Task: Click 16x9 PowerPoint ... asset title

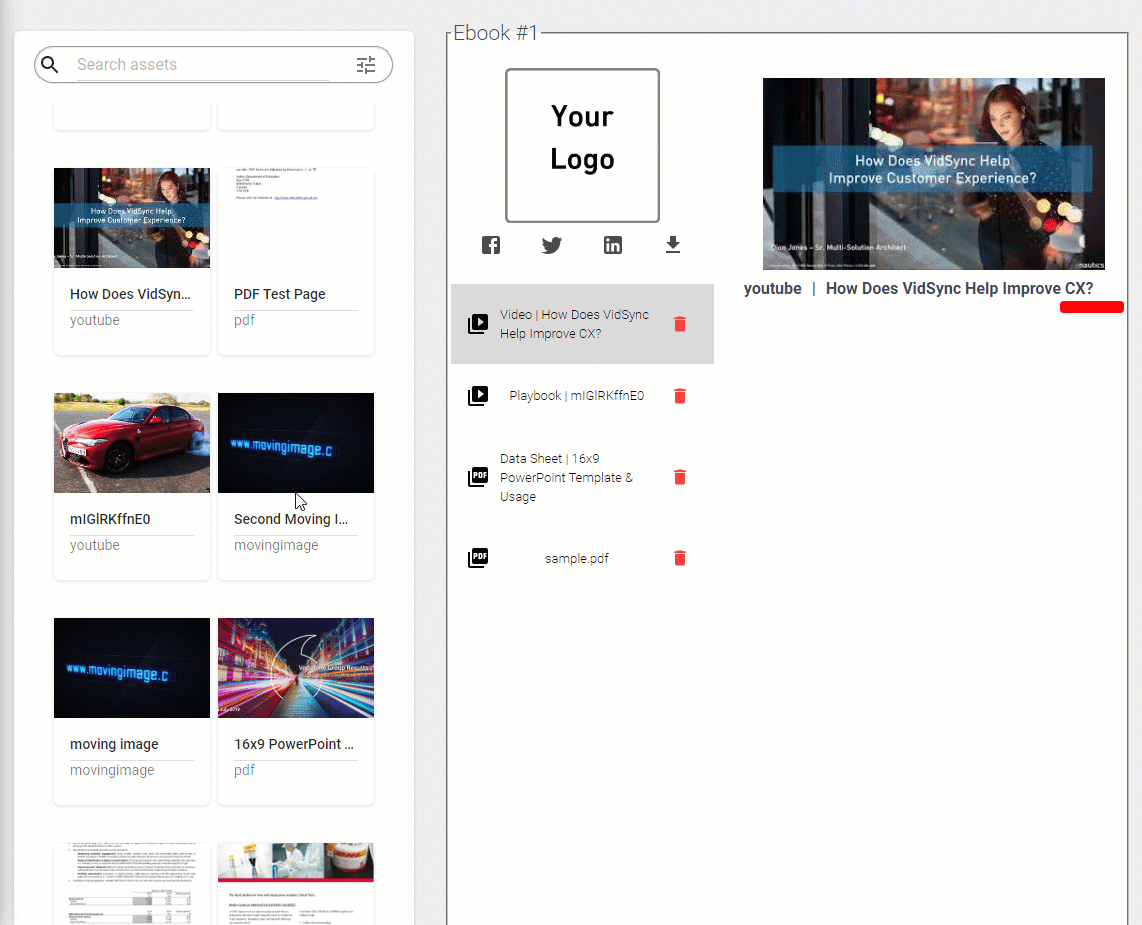Action: (x=294, y=744)
